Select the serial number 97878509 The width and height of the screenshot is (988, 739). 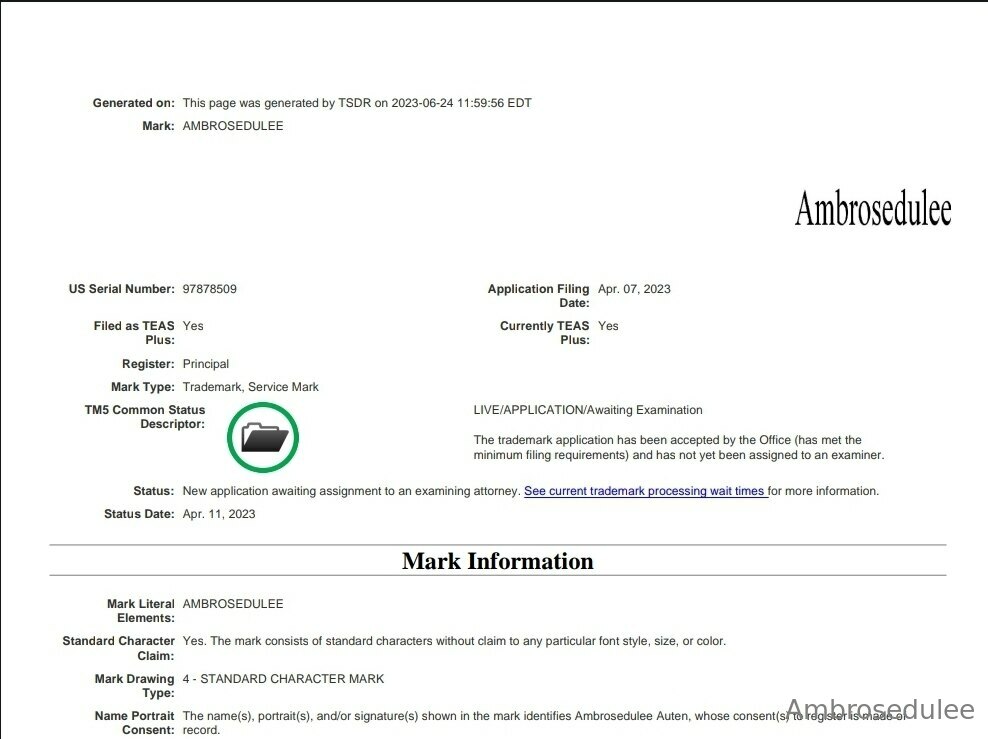click(x=210, y=289)
